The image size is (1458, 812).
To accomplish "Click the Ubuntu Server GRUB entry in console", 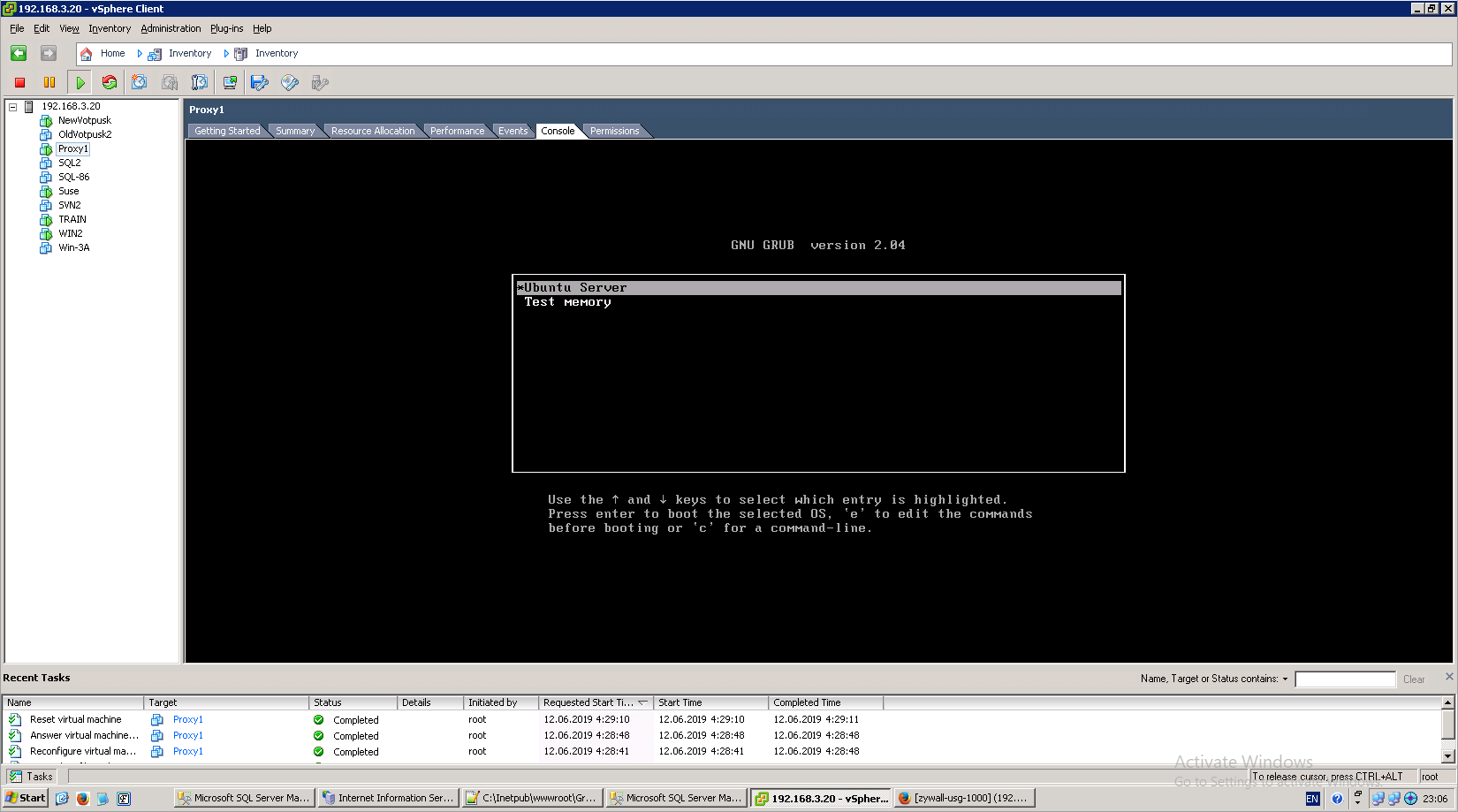I will (x=818, y=288).
